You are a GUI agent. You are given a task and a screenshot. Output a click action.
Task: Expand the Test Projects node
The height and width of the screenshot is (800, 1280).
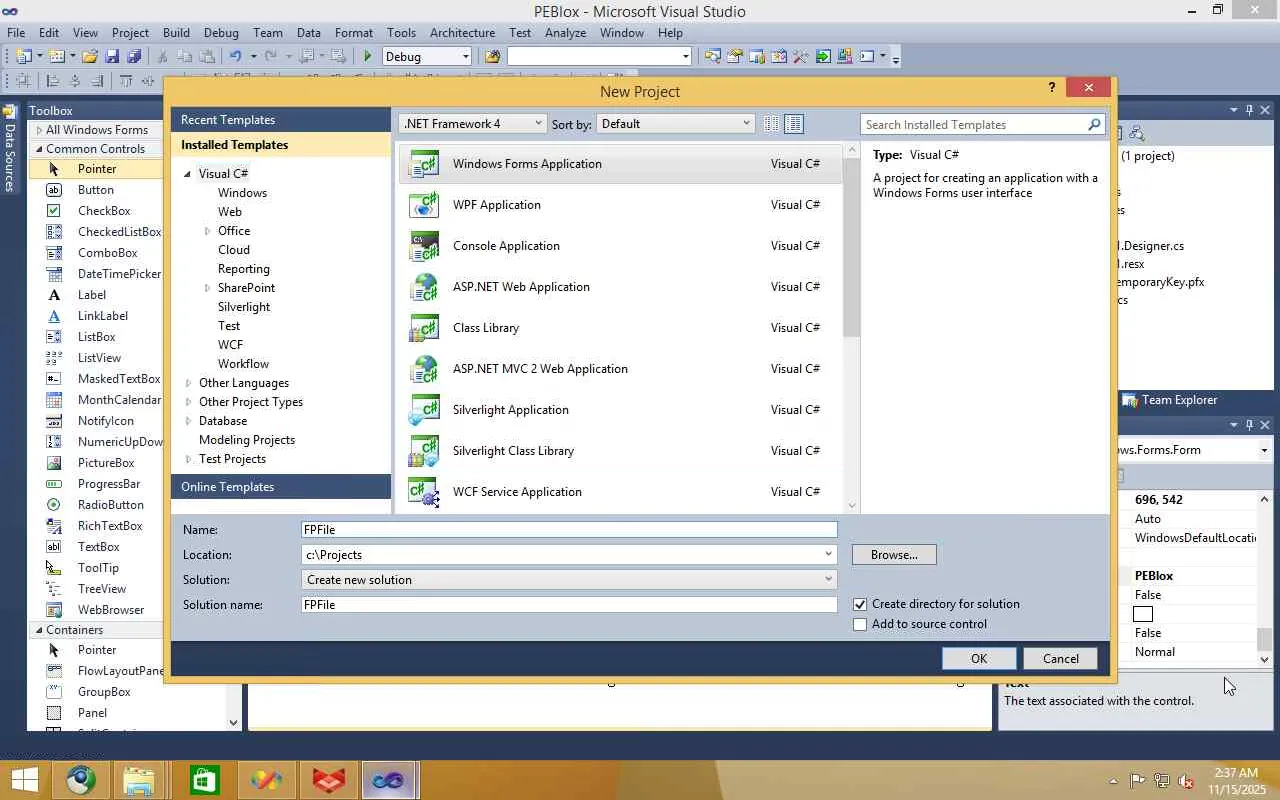click(x=189, y=459)
